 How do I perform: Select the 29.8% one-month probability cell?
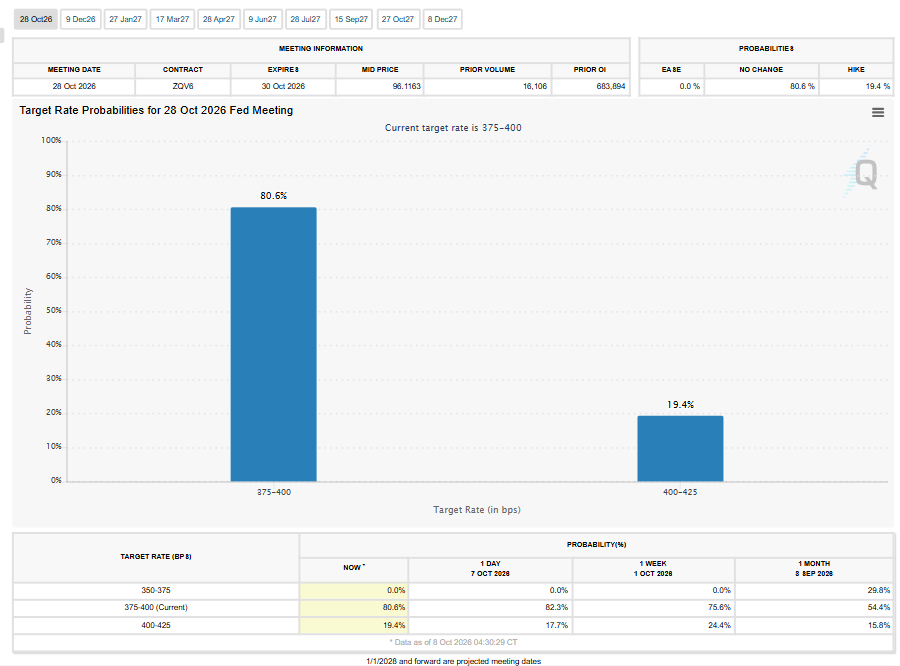pyautogui.click(x=814, y=590)
